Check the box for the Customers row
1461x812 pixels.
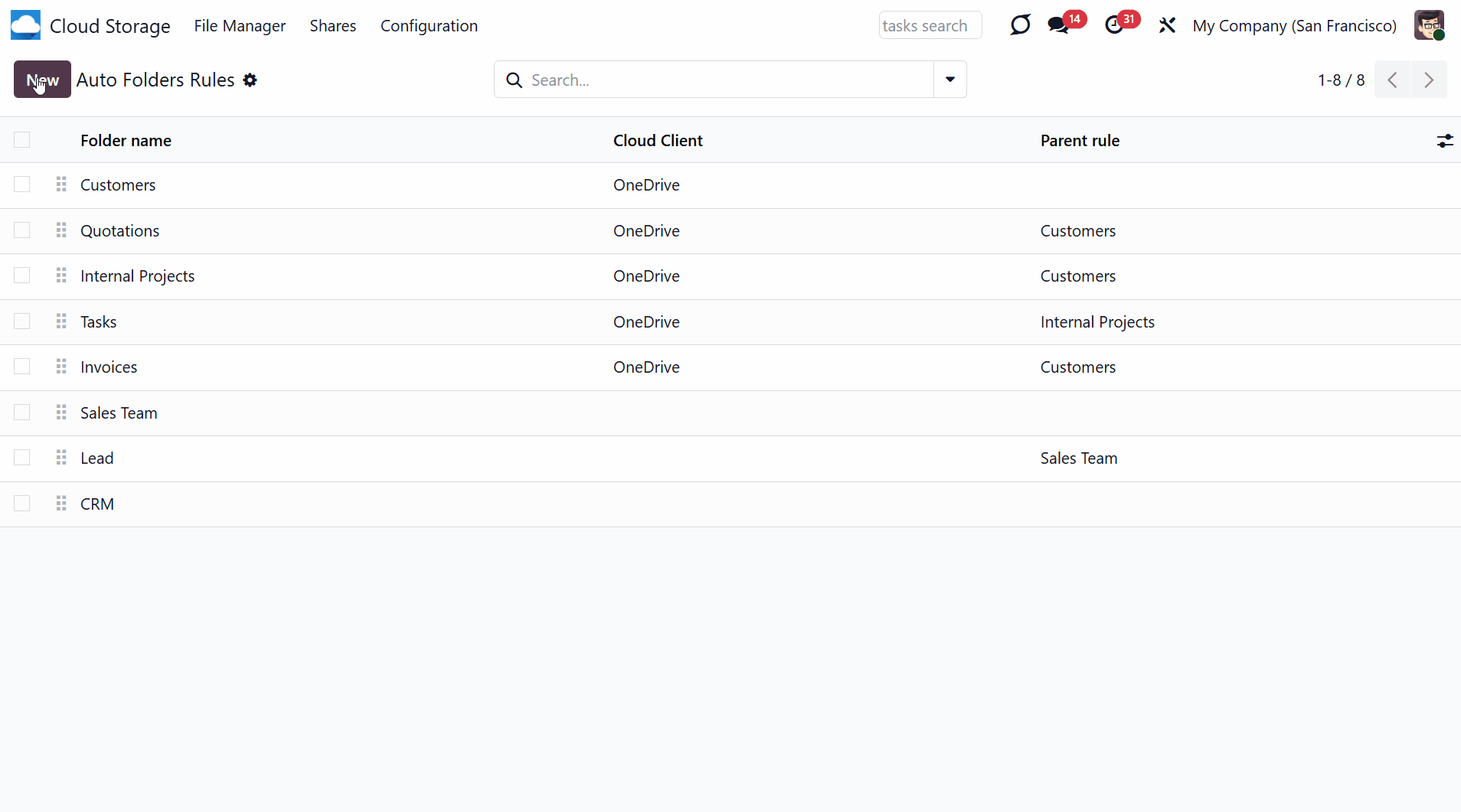point(22,184)
